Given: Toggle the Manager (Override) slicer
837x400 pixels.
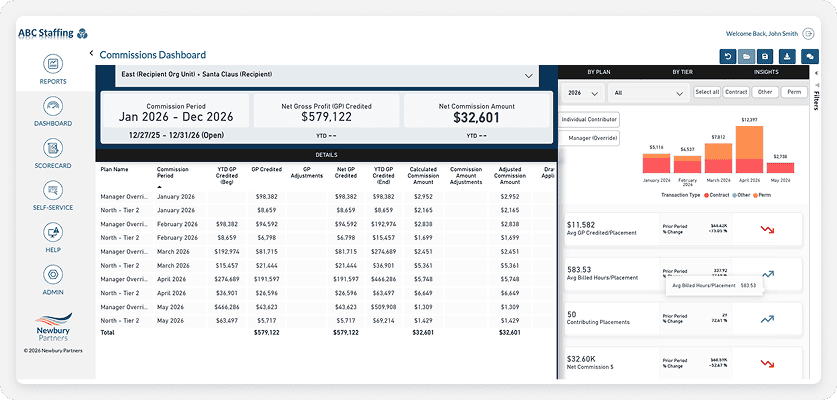Looking at the screenshot, I should point(591,138).
